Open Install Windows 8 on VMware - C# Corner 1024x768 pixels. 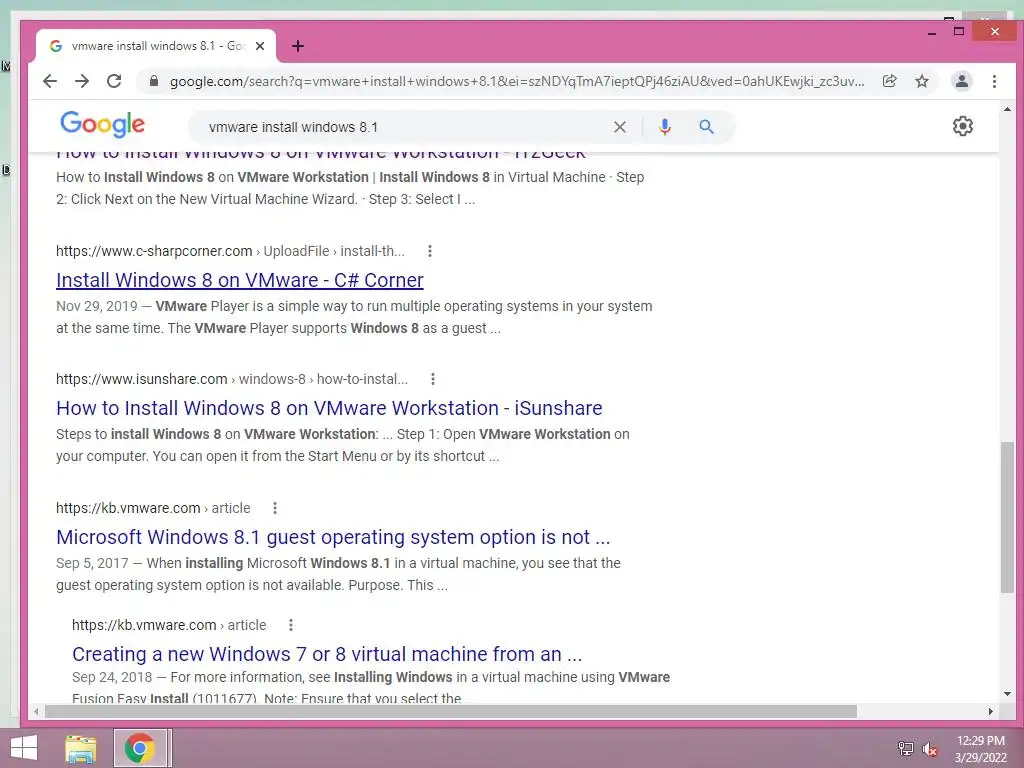(x=240, y=280)
